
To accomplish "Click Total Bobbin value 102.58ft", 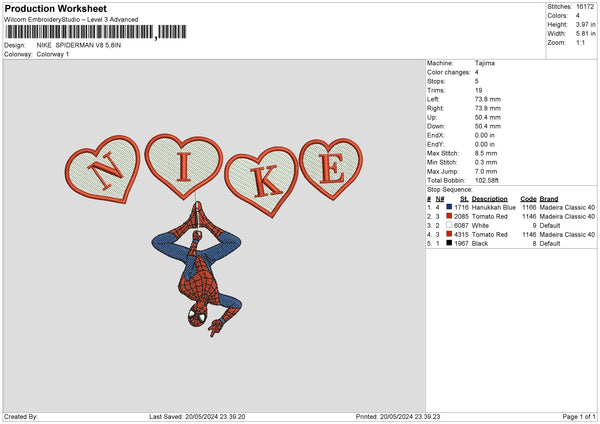I will 487,180.
